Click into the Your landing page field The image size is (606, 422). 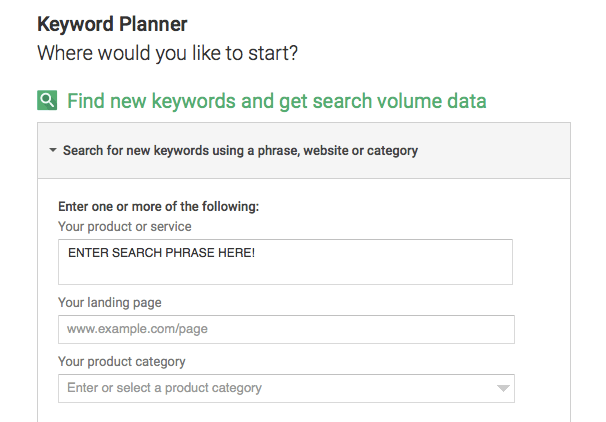coord(286,329)
